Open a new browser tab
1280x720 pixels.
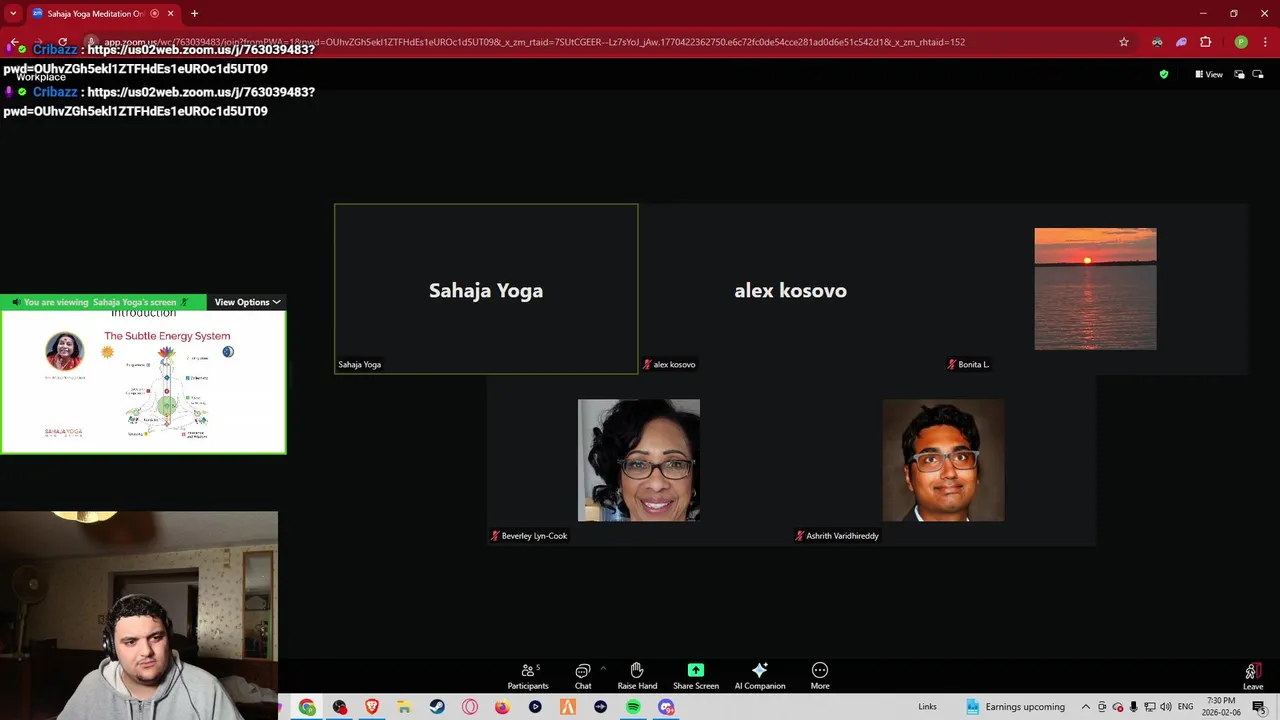pos(194,13)
